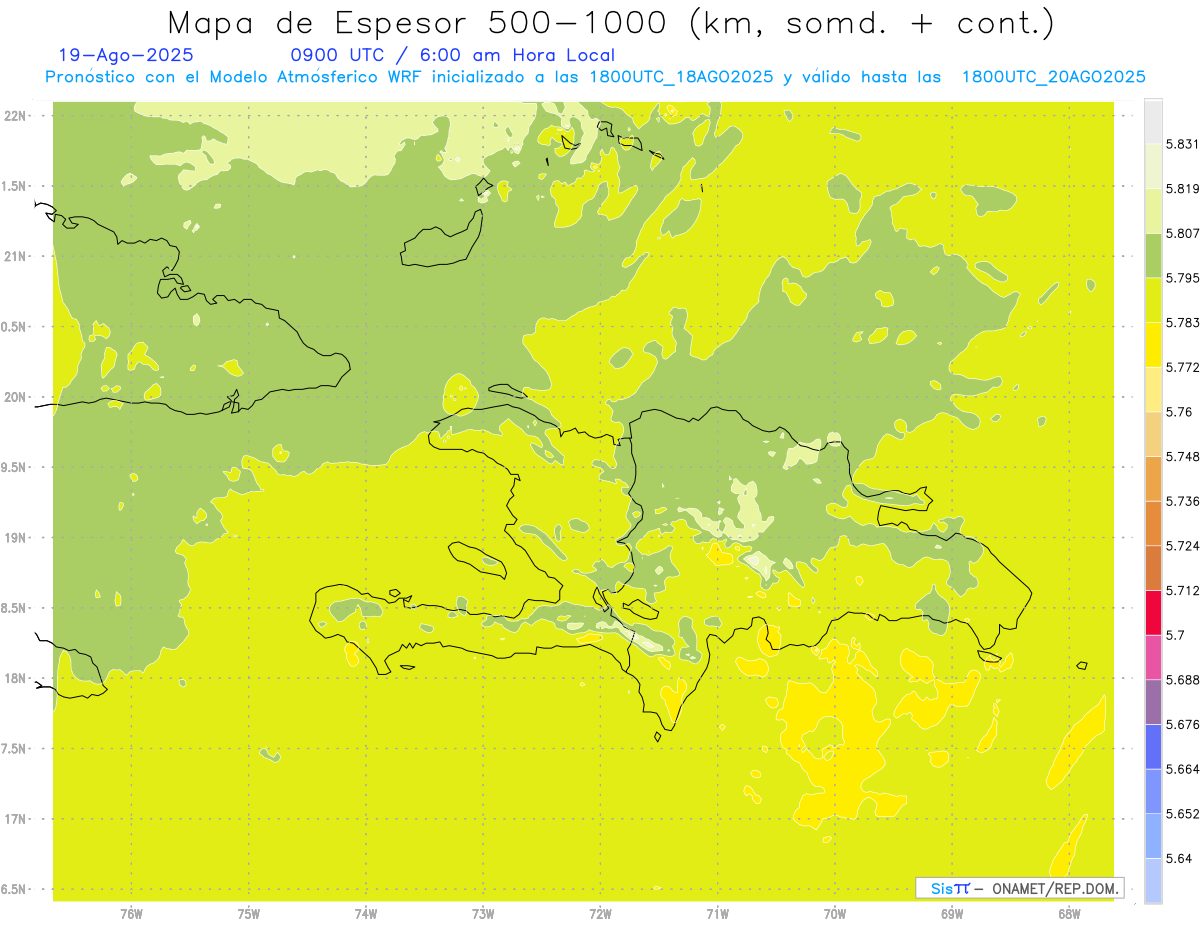The image size is (1200, 927).
Task: Click the 19N latitude axis label
Action: tap(16, 538)
